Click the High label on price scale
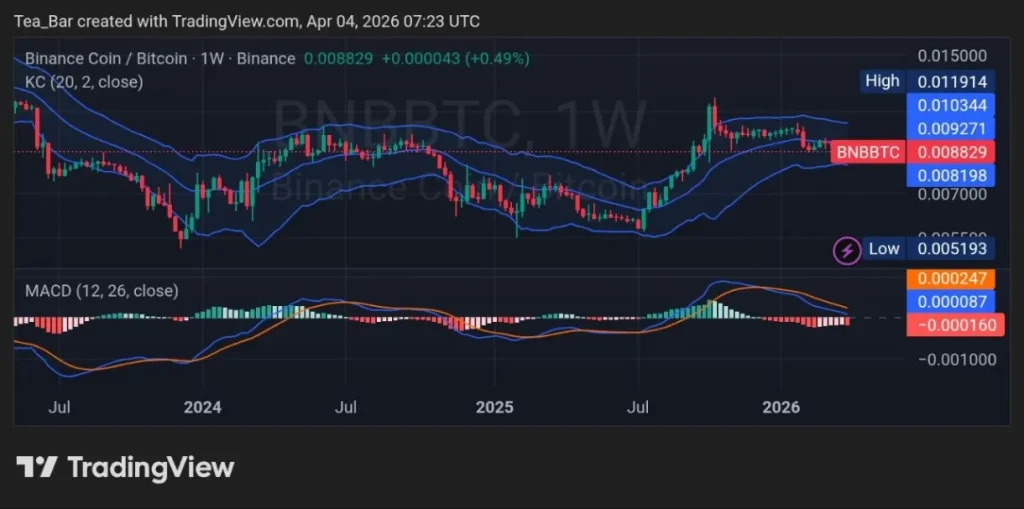Image resolution: width=1024 pixels, height=509 pixels. [x=882, y=81]
